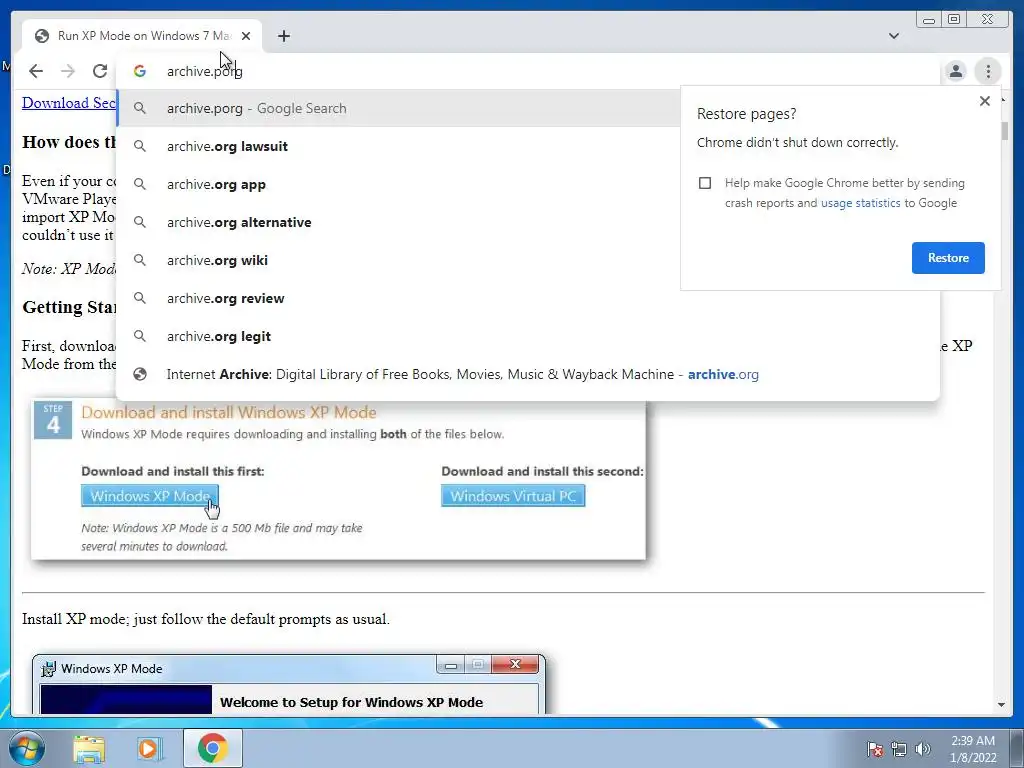This screenshot has height=768, width=1024.
Task: Click the Restore button
Action: pyautogui.click(x=948, y=258)
